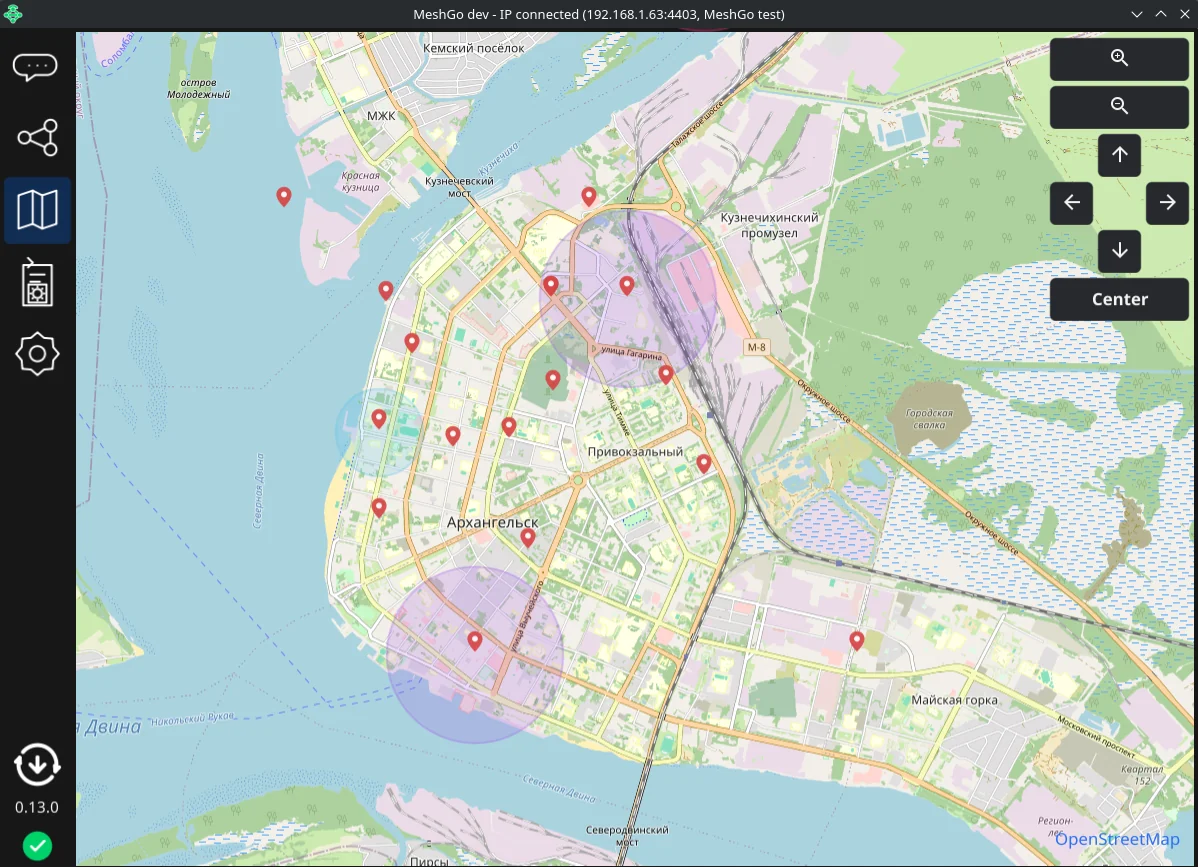This screenshot has height=867, width=1198.
Task: Select marker in water near остров Молодежный
Action: pos(283,197)
